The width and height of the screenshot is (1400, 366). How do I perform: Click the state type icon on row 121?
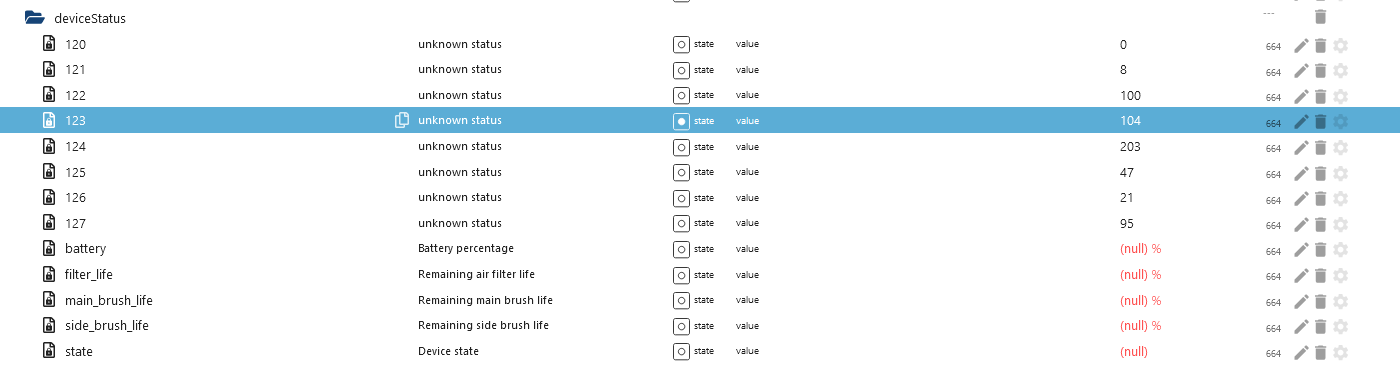[681, 70]
